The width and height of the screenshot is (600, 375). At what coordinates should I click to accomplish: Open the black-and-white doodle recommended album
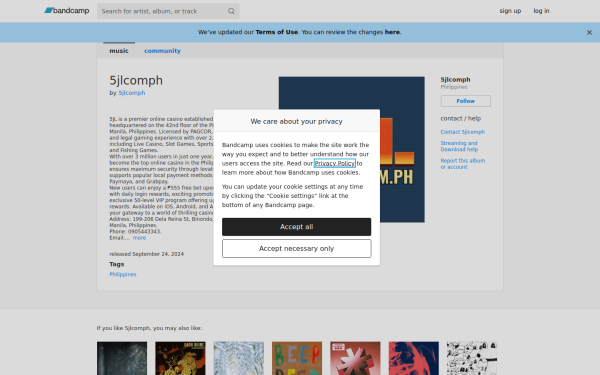472,358
